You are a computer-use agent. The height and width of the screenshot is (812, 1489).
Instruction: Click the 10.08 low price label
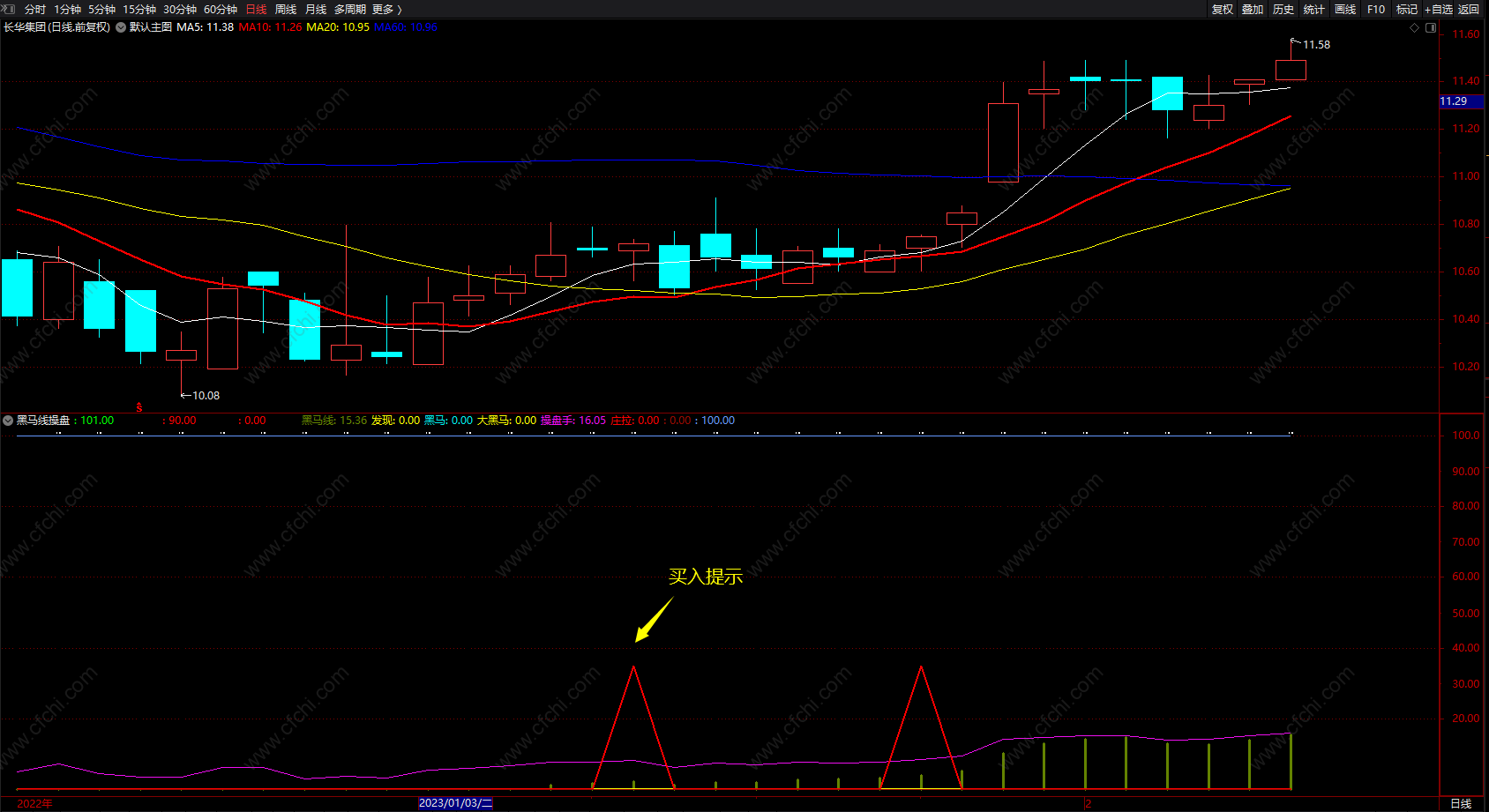pyautogui.click(x=206, y=396)
